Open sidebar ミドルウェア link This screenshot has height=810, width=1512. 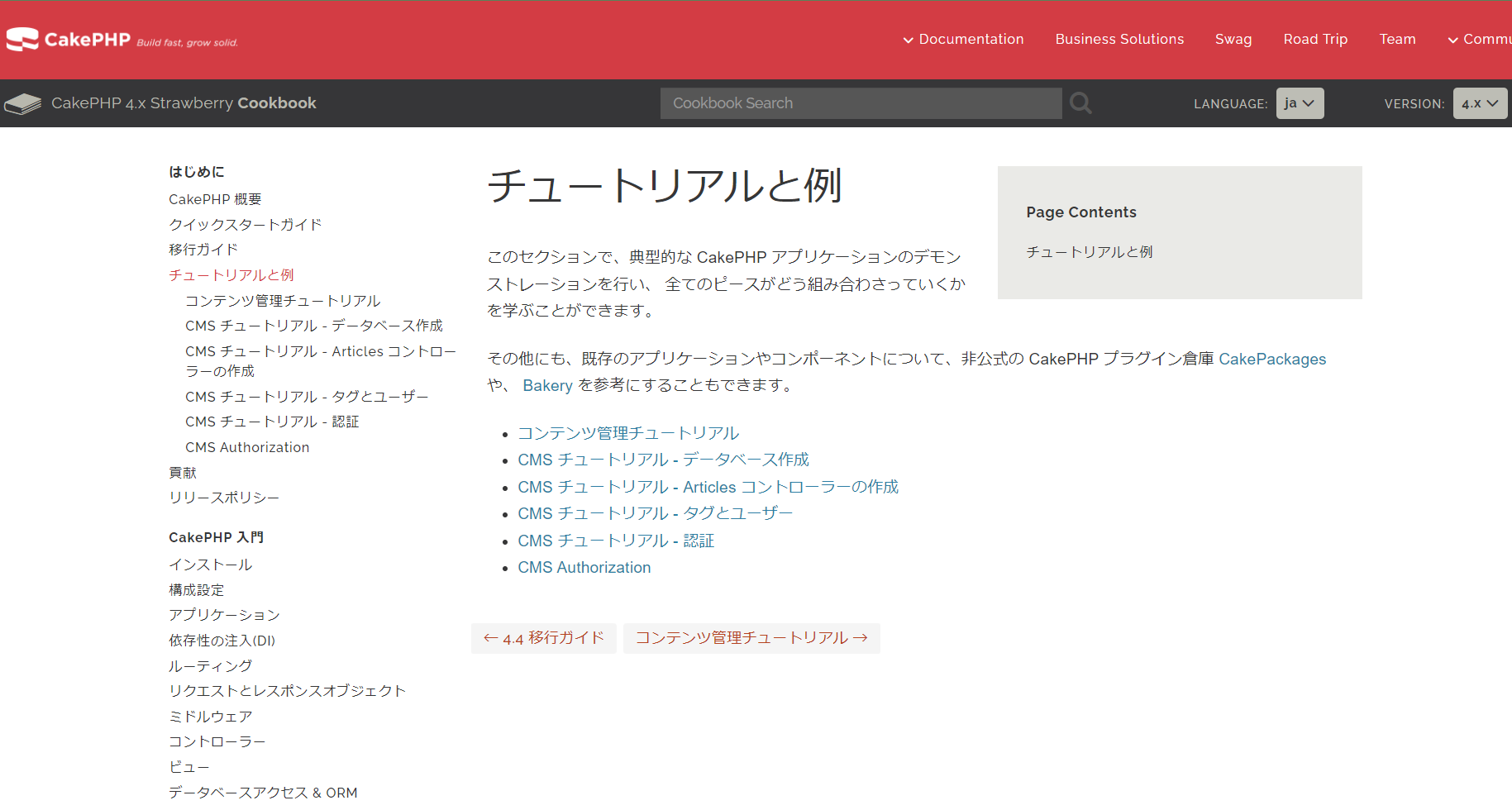point(210,717)
